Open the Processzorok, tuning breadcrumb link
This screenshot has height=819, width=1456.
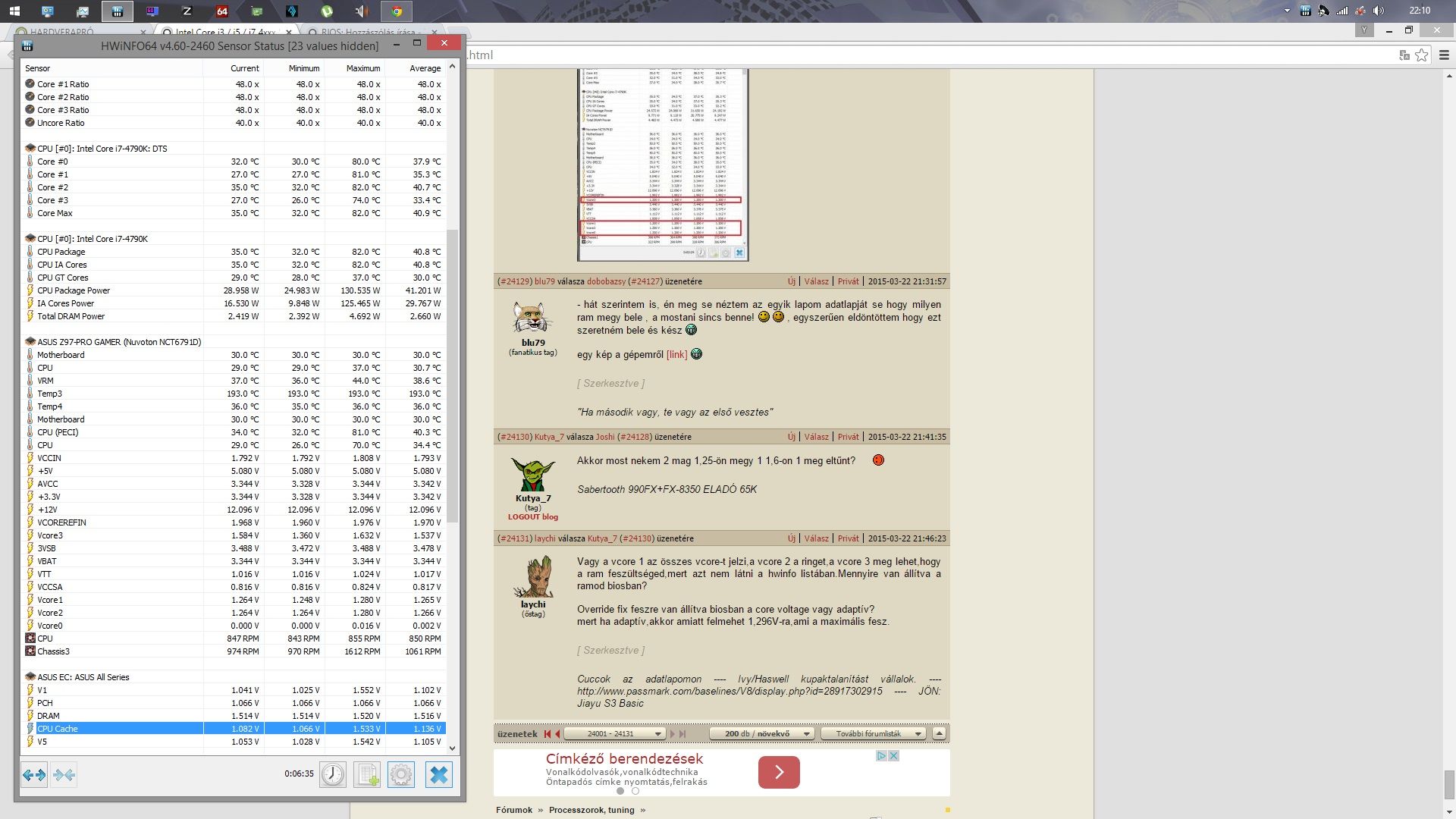591,810
